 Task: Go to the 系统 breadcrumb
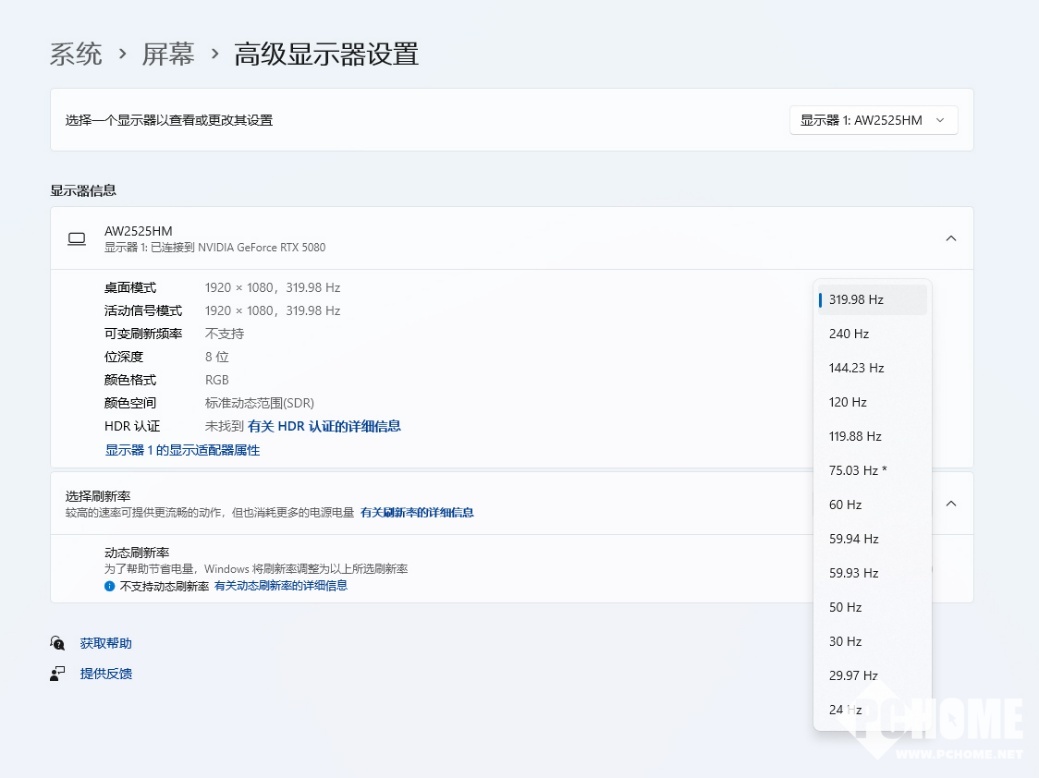tap(76, 54)
